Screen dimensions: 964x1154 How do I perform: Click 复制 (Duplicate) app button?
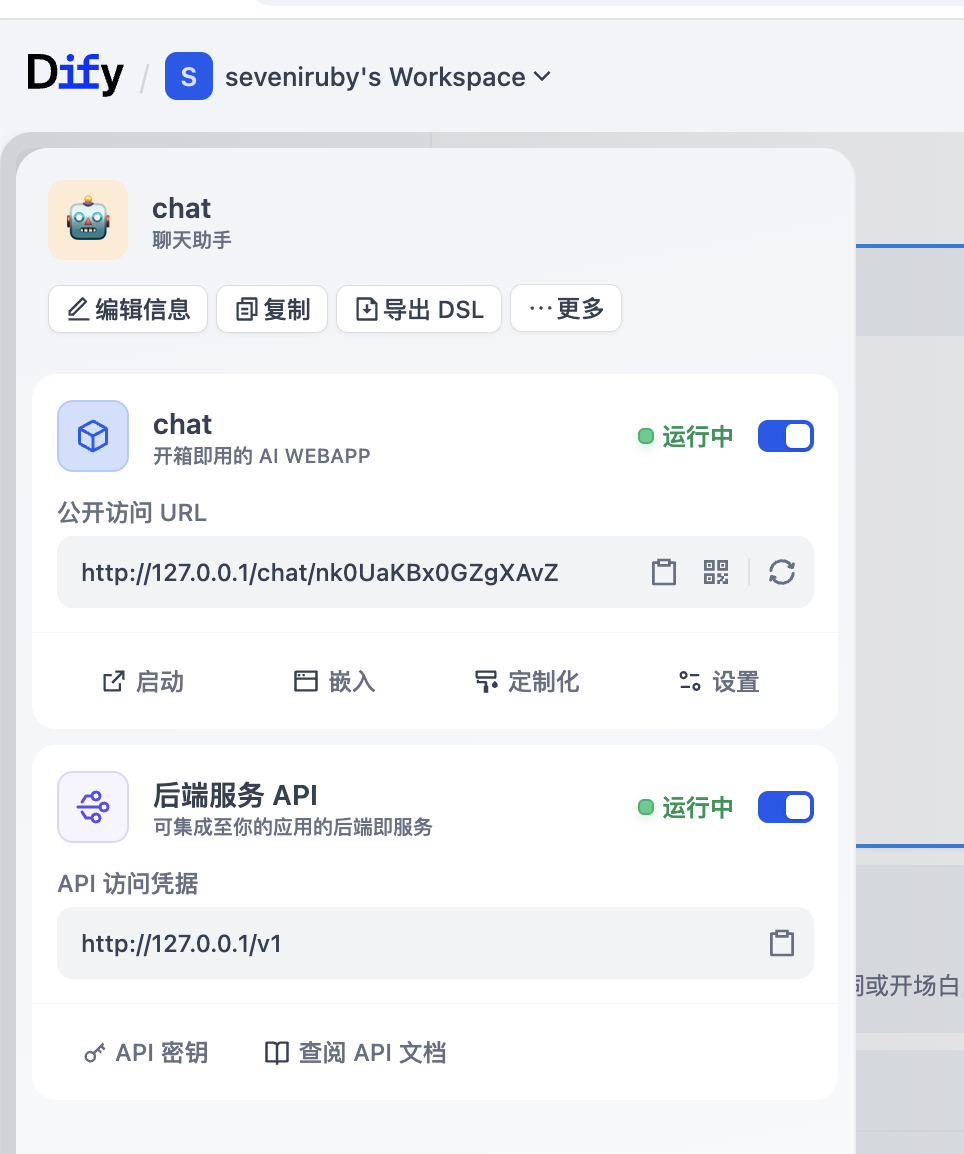tap(272, 309)
